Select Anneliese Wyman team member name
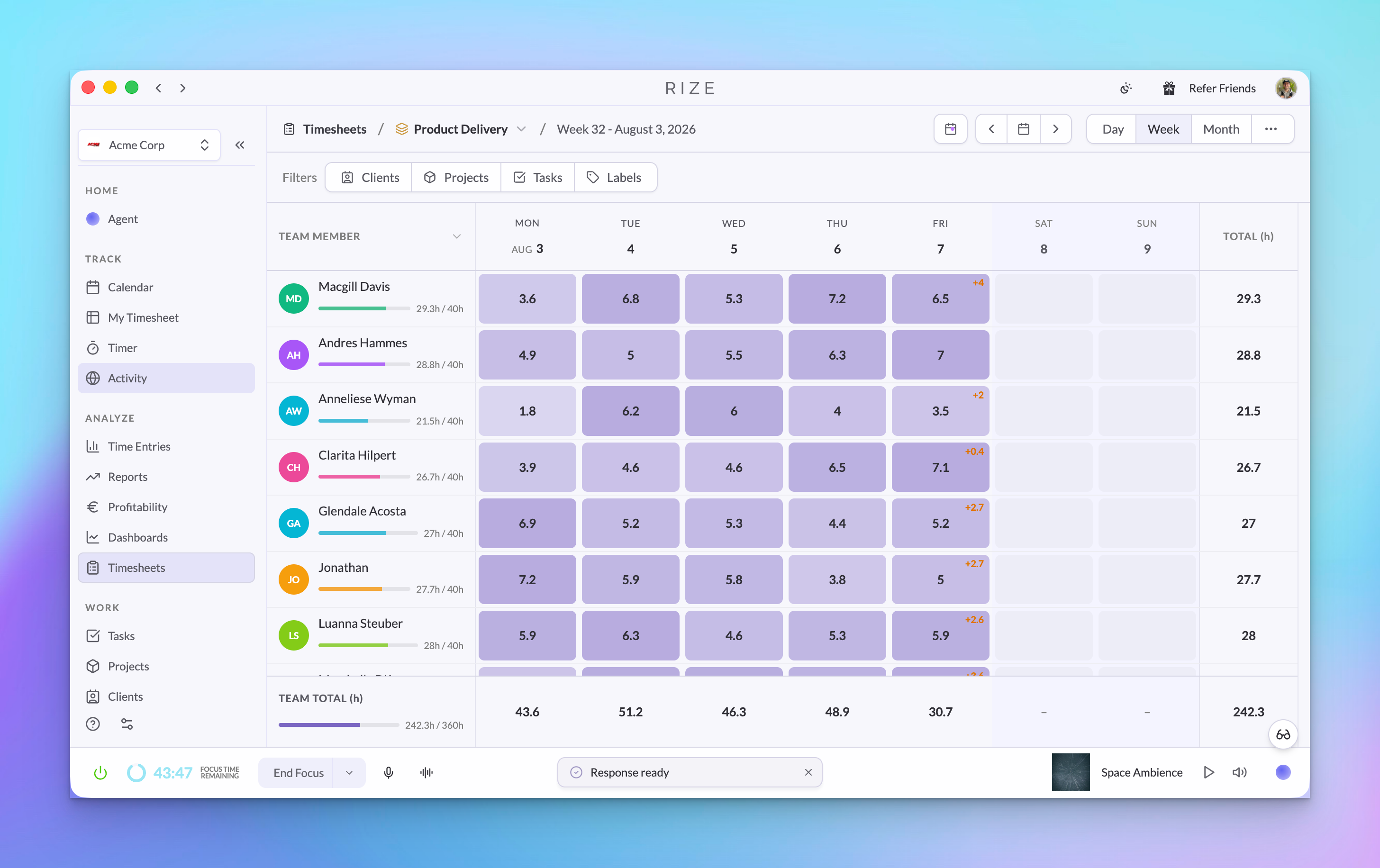 [367, 399]
